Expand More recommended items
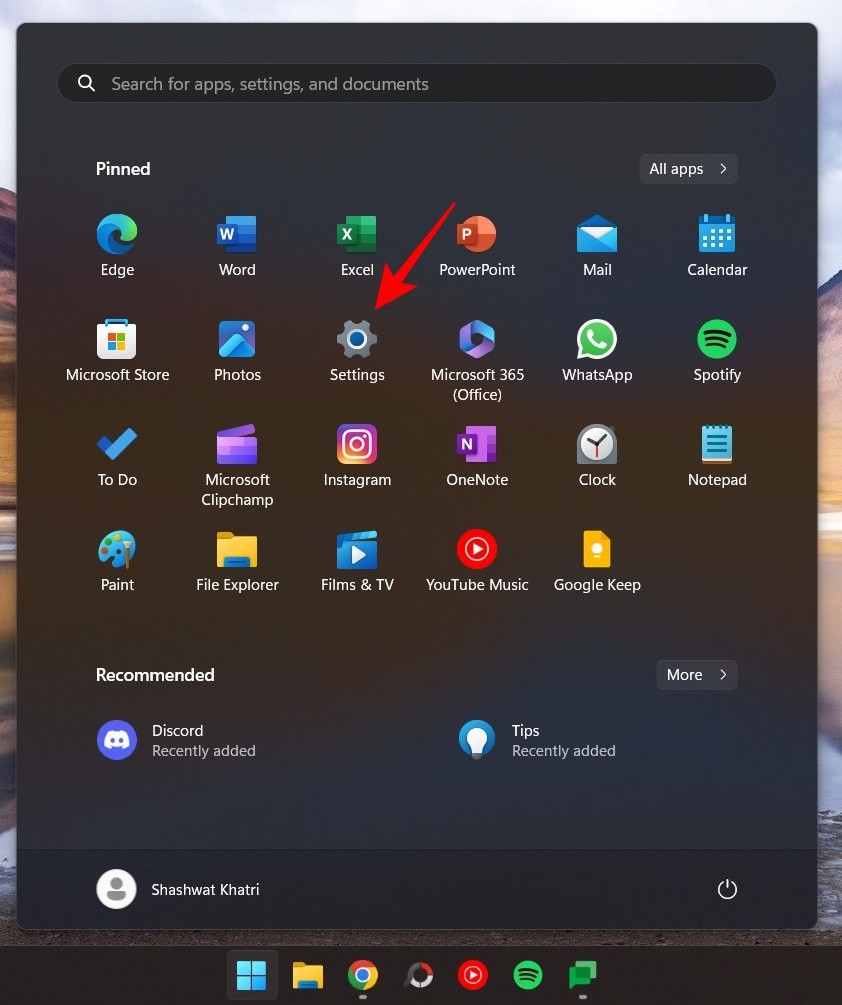This screenshot has height=1005, width=842. click(696, 675)
